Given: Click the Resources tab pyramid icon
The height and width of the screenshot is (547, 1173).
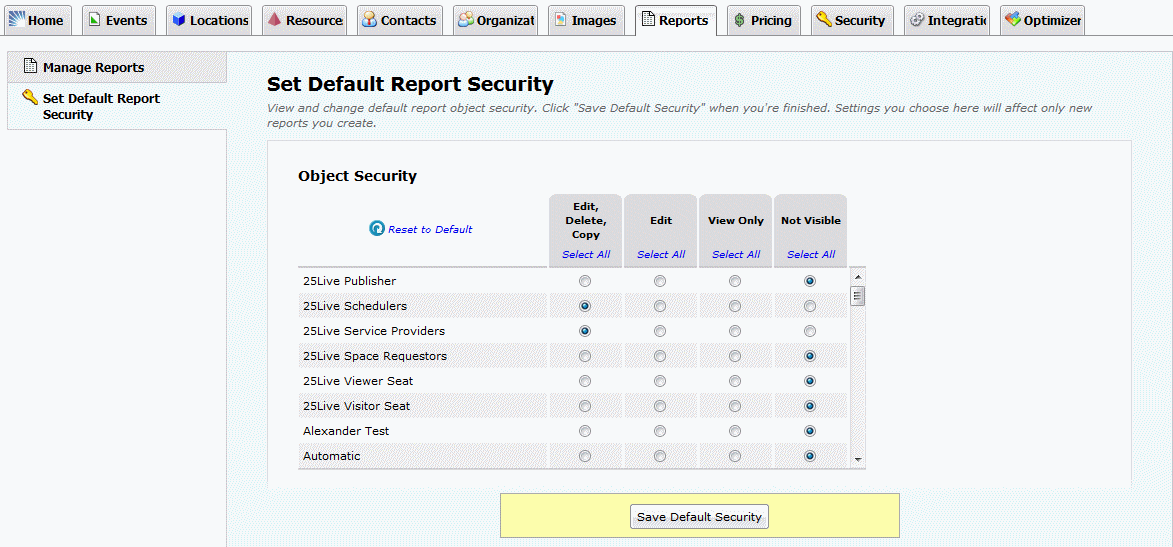Looking at the screenshot, I should pos(275,19).
